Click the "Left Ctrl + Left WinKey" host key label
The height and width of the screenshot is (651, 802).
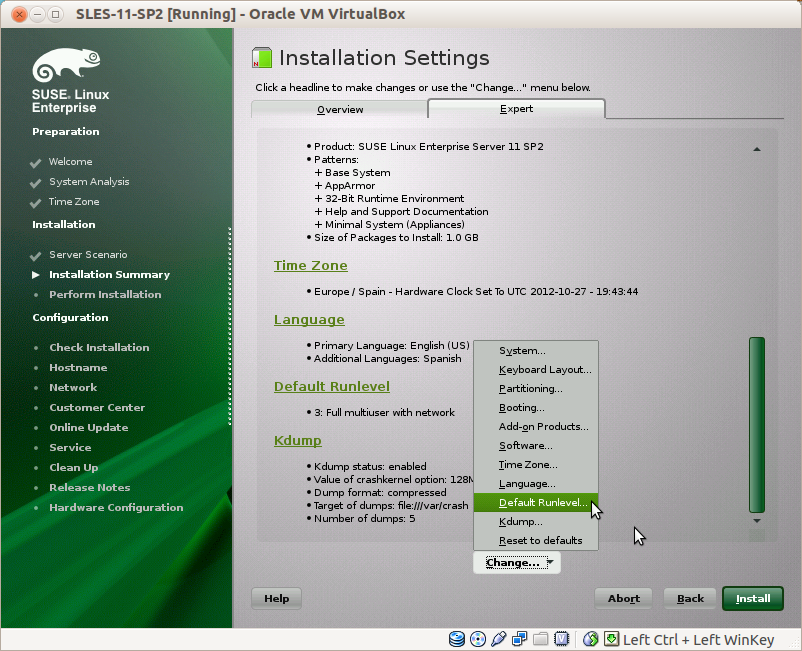pos(699,640)
